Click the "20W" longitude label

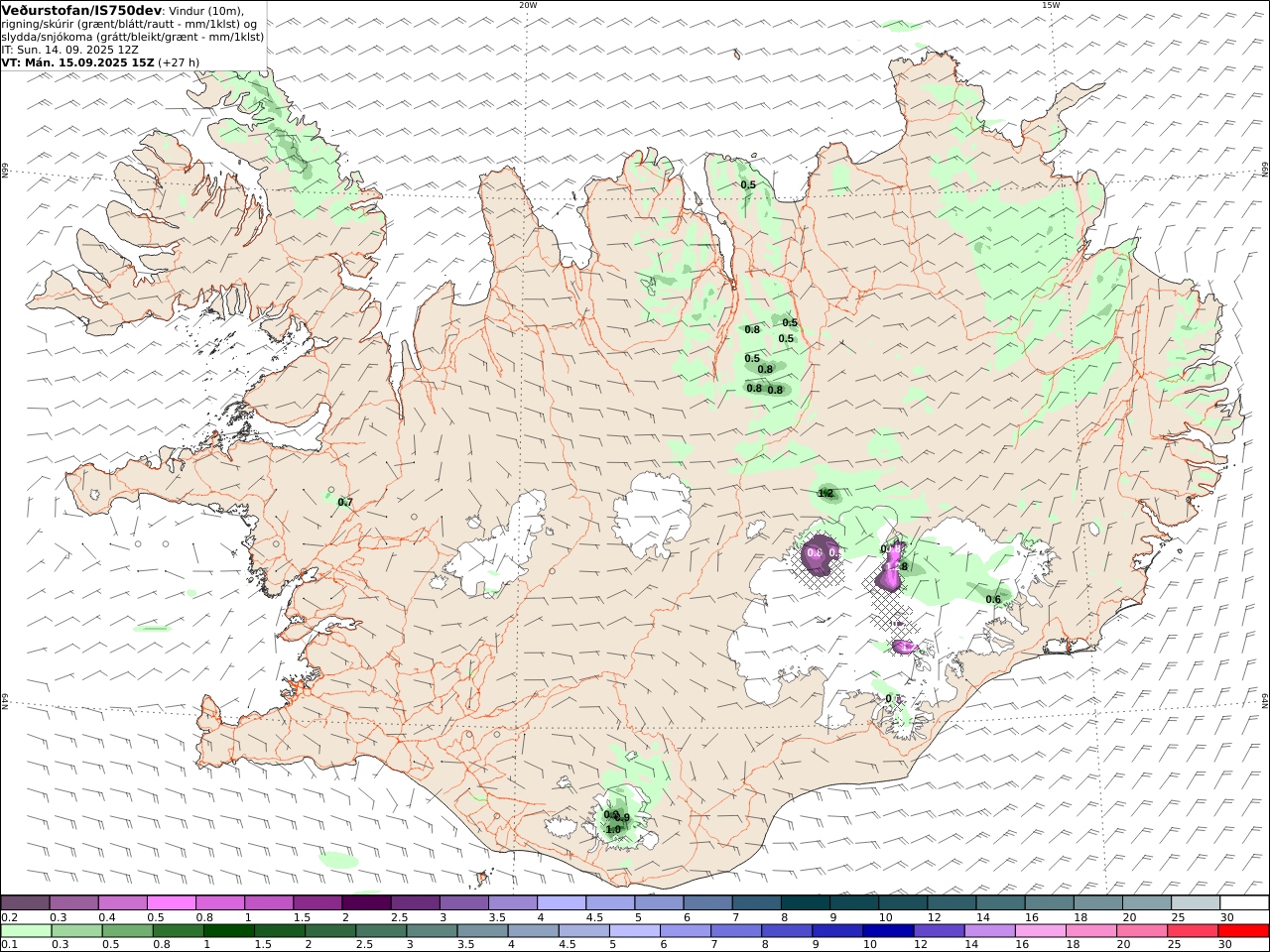(x=528, y=5)
